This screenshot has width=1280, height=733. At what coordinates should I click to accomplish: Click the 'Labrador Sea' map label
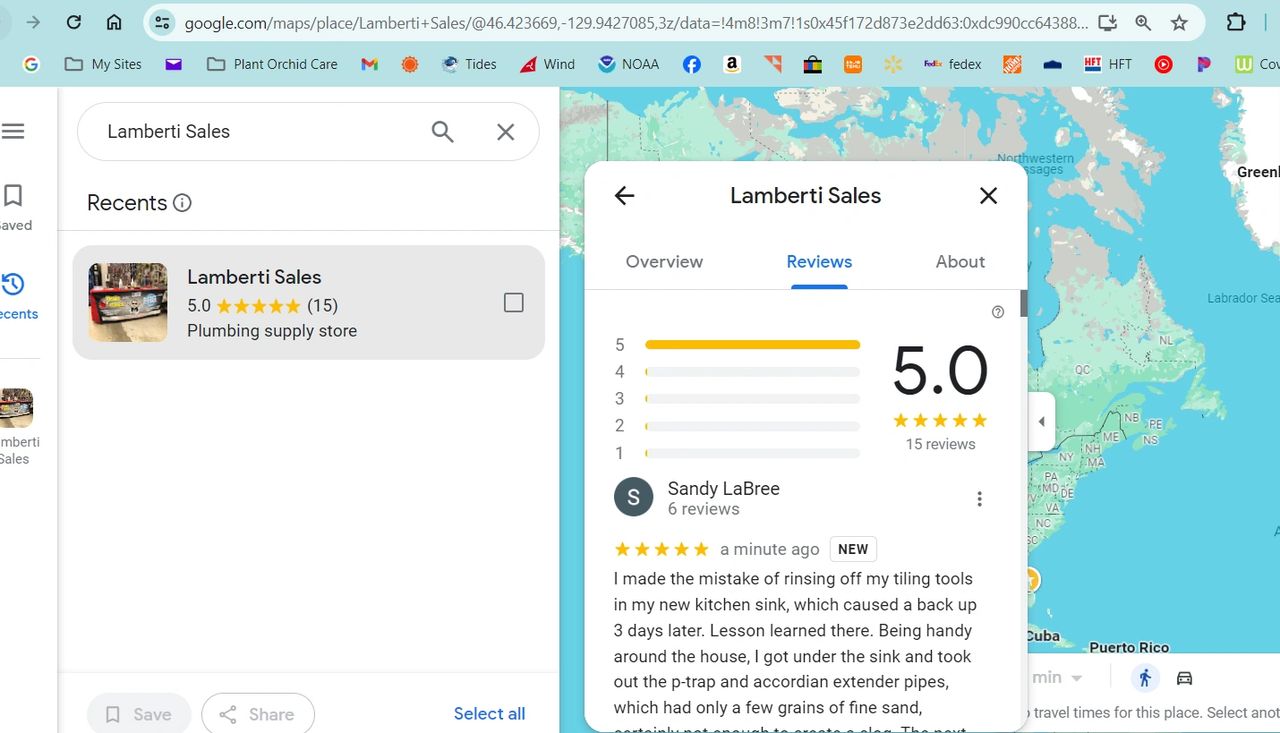(x=1242, y=298)
